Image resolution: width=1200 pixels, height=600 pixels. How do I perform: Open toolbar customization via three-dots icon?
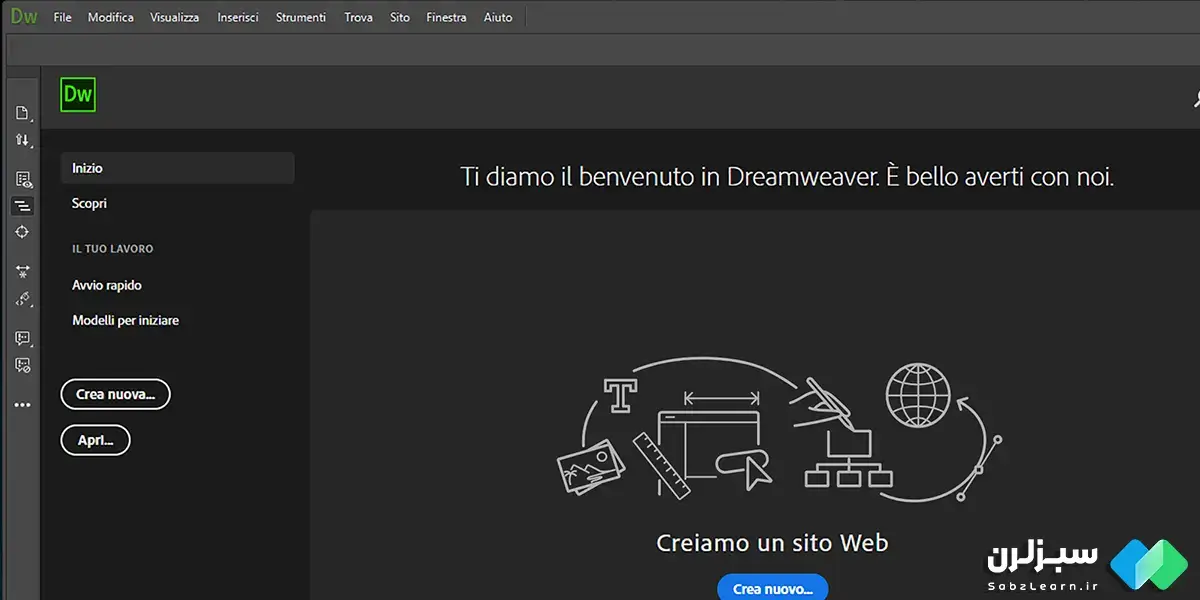(22, 405)
